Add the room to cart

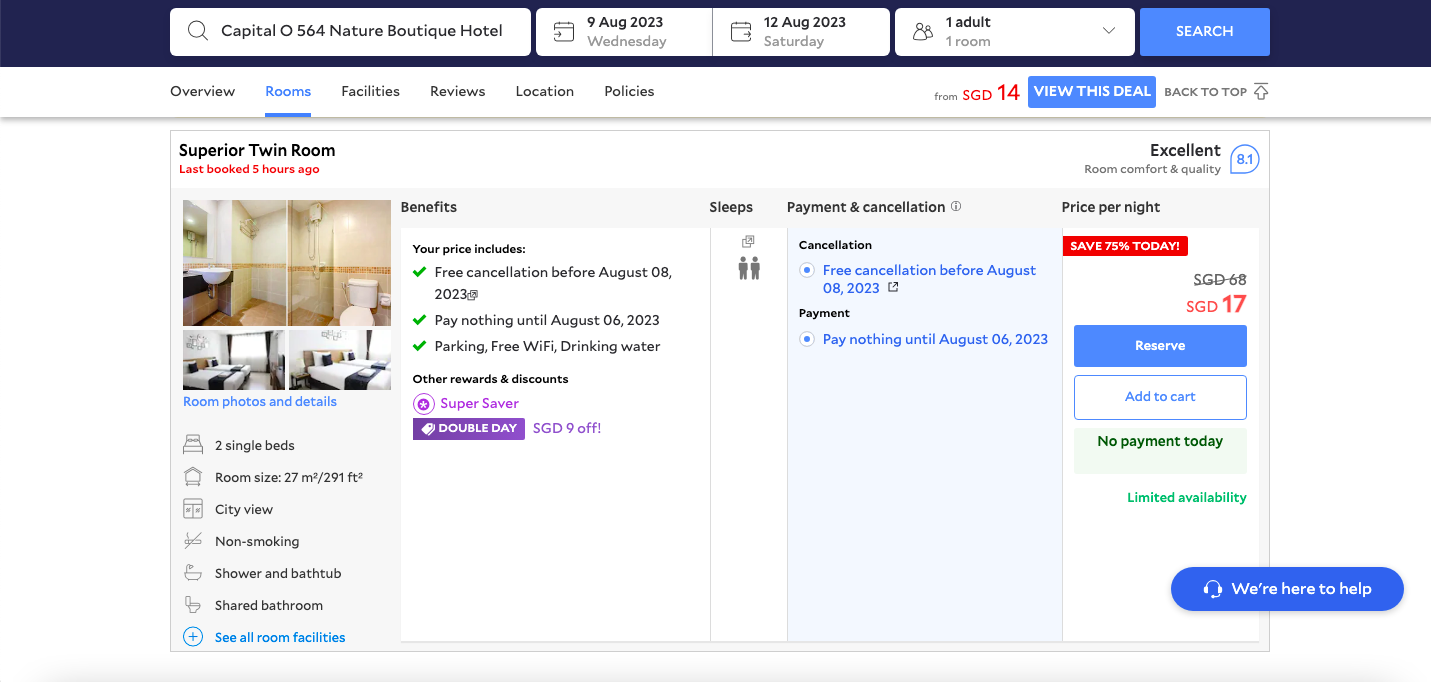1160,397
